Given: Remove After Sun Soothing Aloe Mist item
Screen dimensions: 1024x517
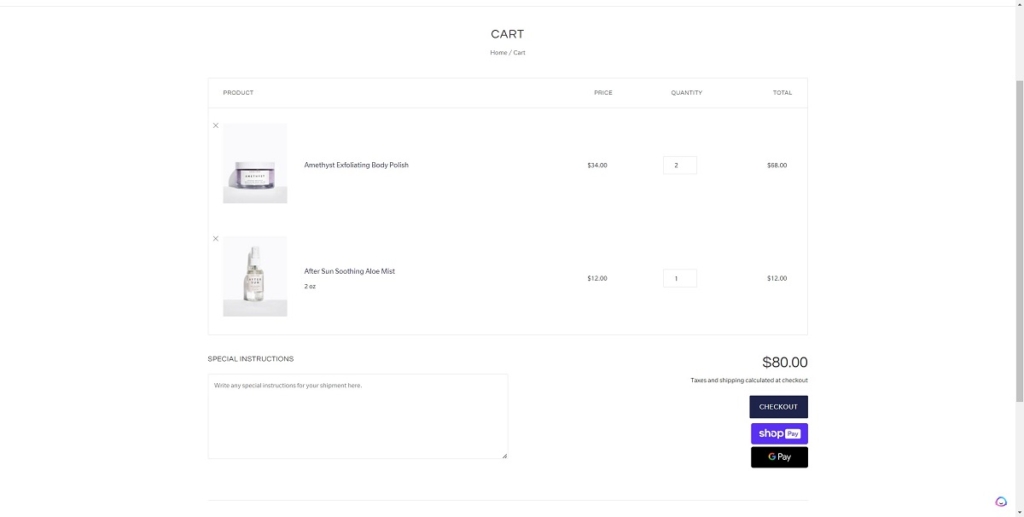Looking at the screenshot, I should click(x=215, y=239).
